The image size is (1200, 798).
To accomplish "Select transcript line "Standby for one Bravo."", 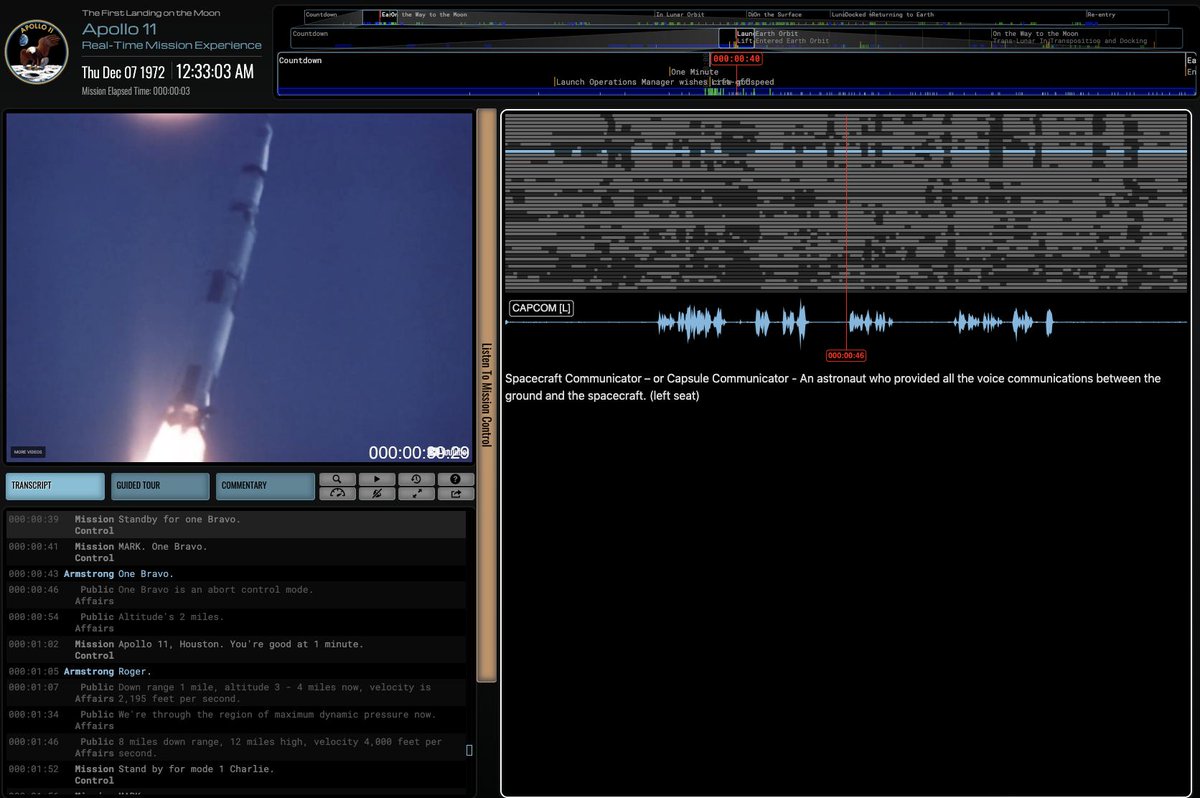I will tap(236, 525).
